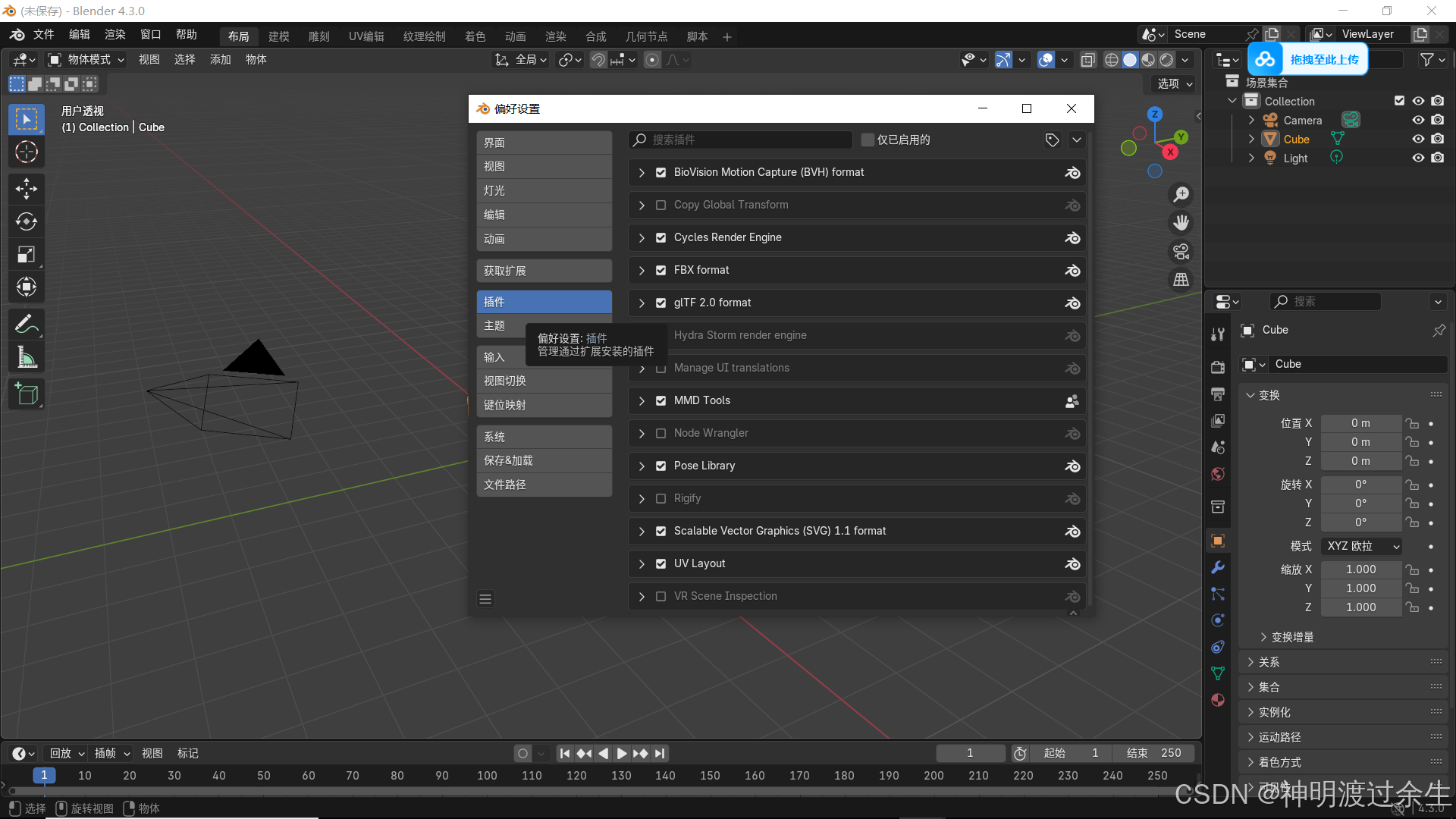This screenshot has width=1456, height=819.
Task: Expand the 关系 panel in properties
Action: coord(1269,662)
